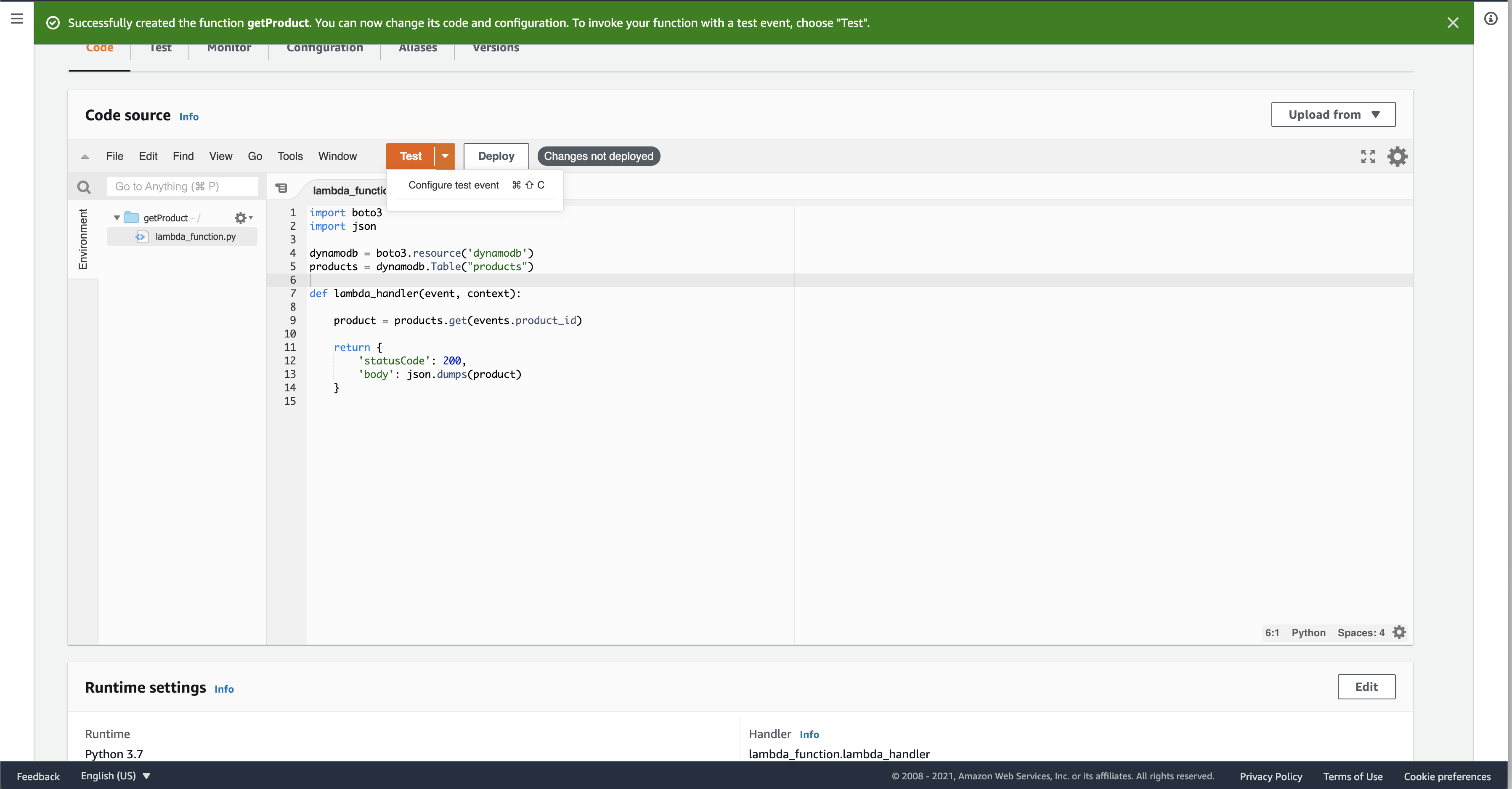Image resolution: width=1512 pixels, height=789 pixels.
Task: Expand the Upload from dropdown
Action: coord(1333,114)
